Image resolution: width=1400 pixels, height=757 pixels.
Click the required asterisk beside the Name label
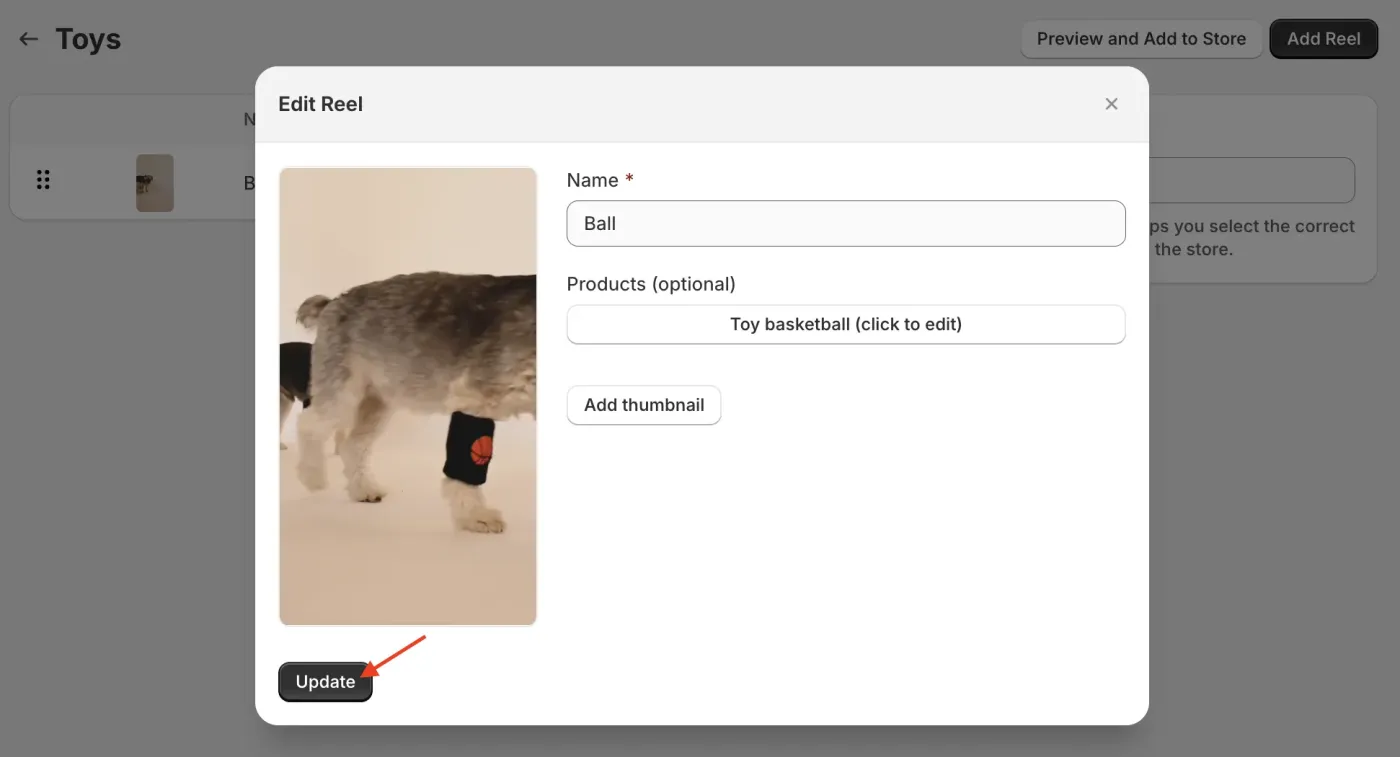(x=628, y=177)
